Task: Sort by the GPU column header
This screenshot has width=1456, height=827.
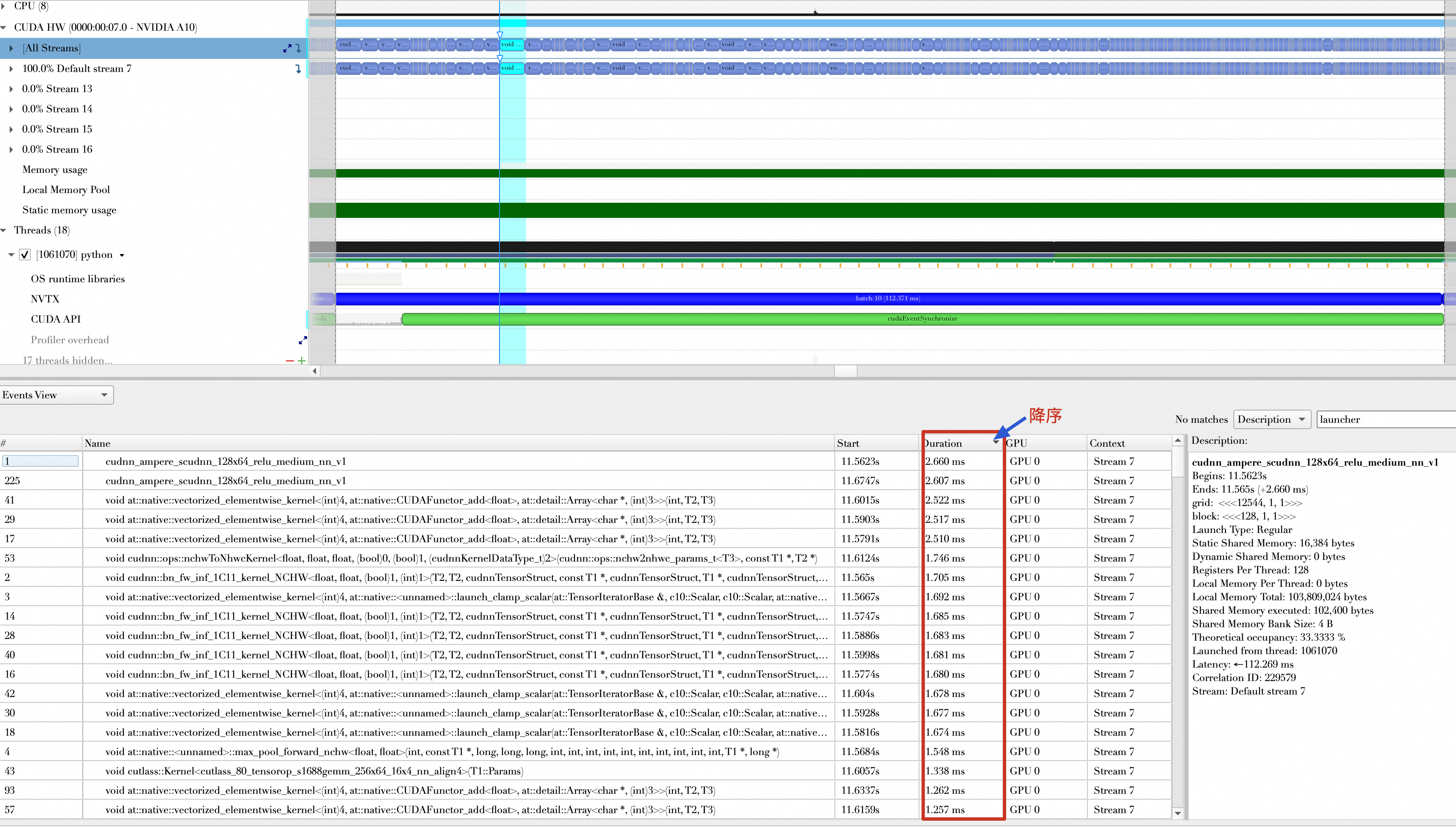Action: click(1045, 443)
